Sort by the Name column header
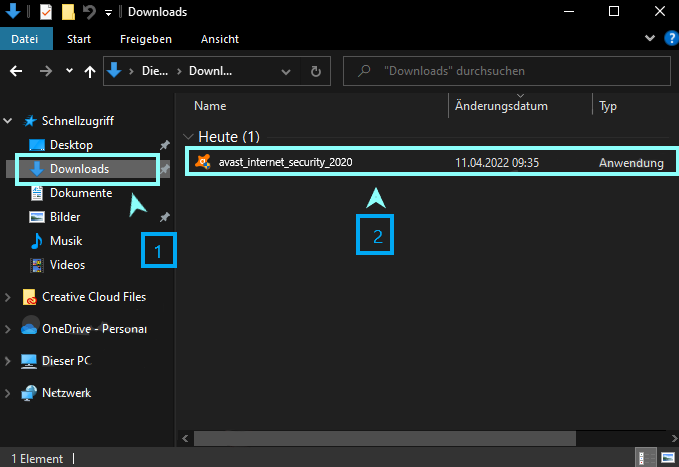Image resolution: width=679 pixels, height=467 pixels. coord(210,106)
